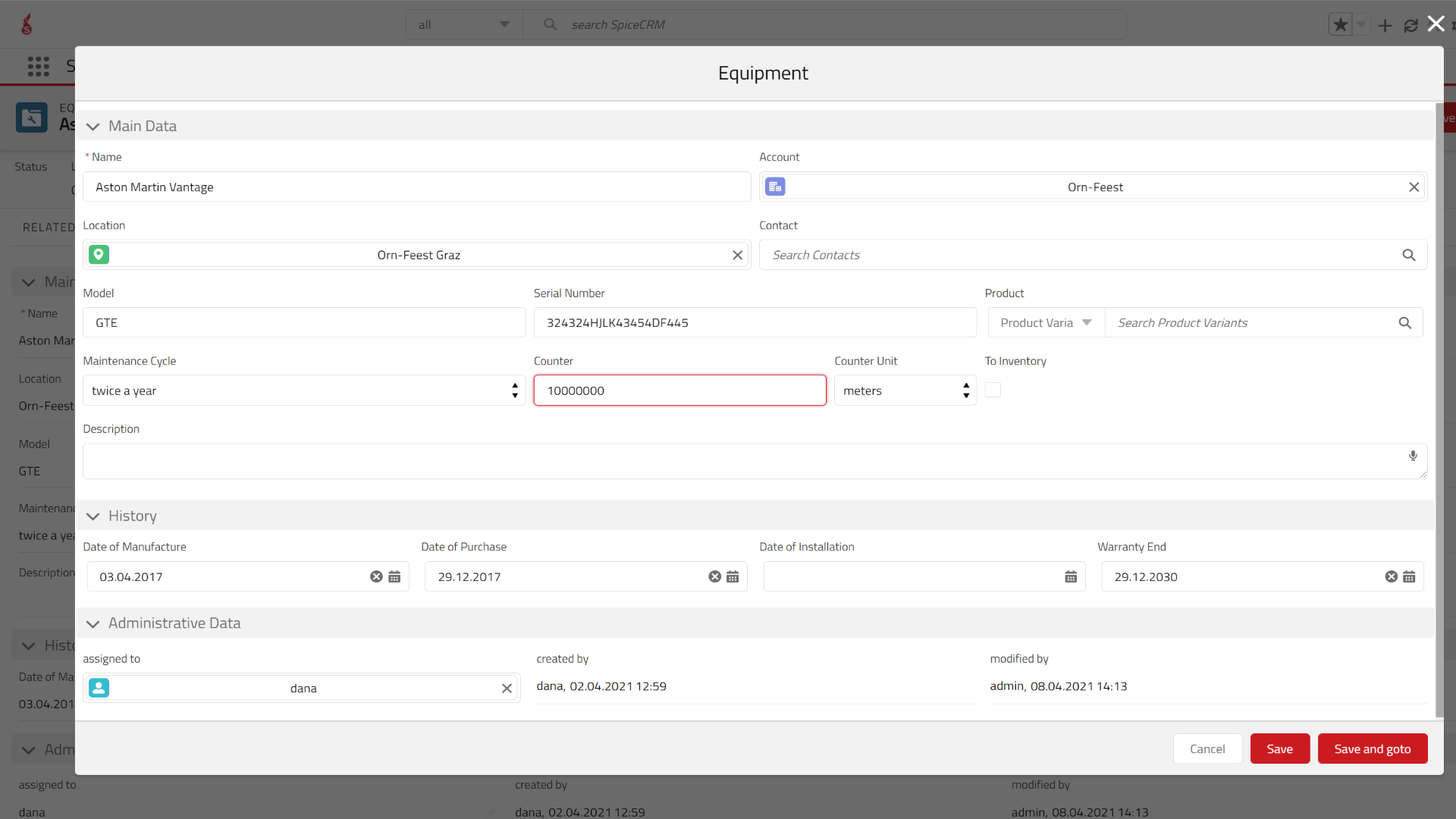Click into the Description text area
Viewport: 1456px width, 819px height.
click(x=755, y=461)
